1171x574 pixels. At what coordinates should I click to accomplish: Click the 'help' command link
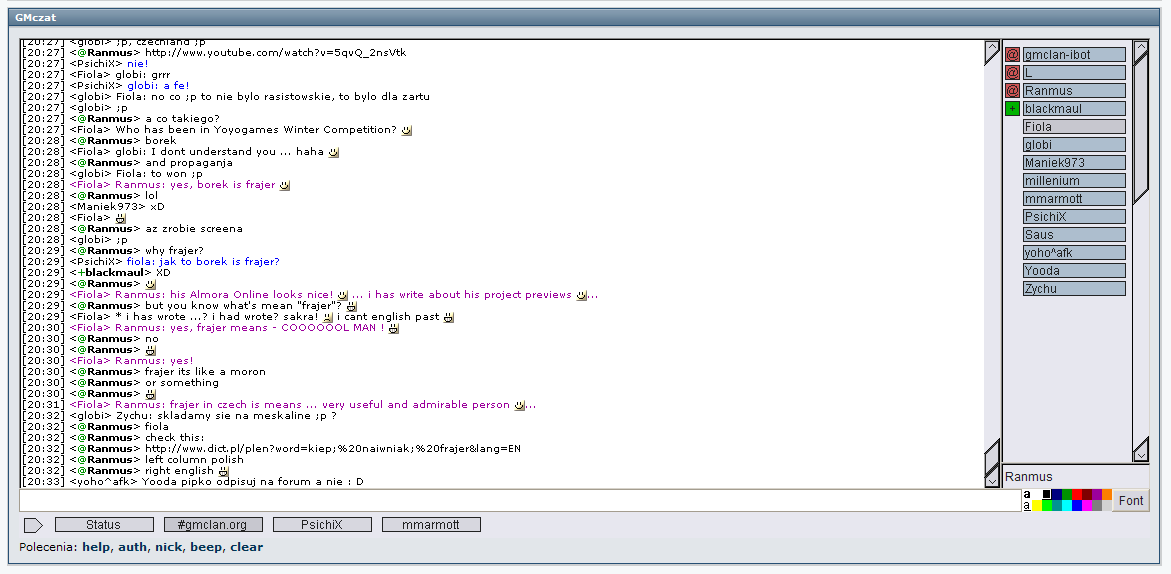point(96,547)
